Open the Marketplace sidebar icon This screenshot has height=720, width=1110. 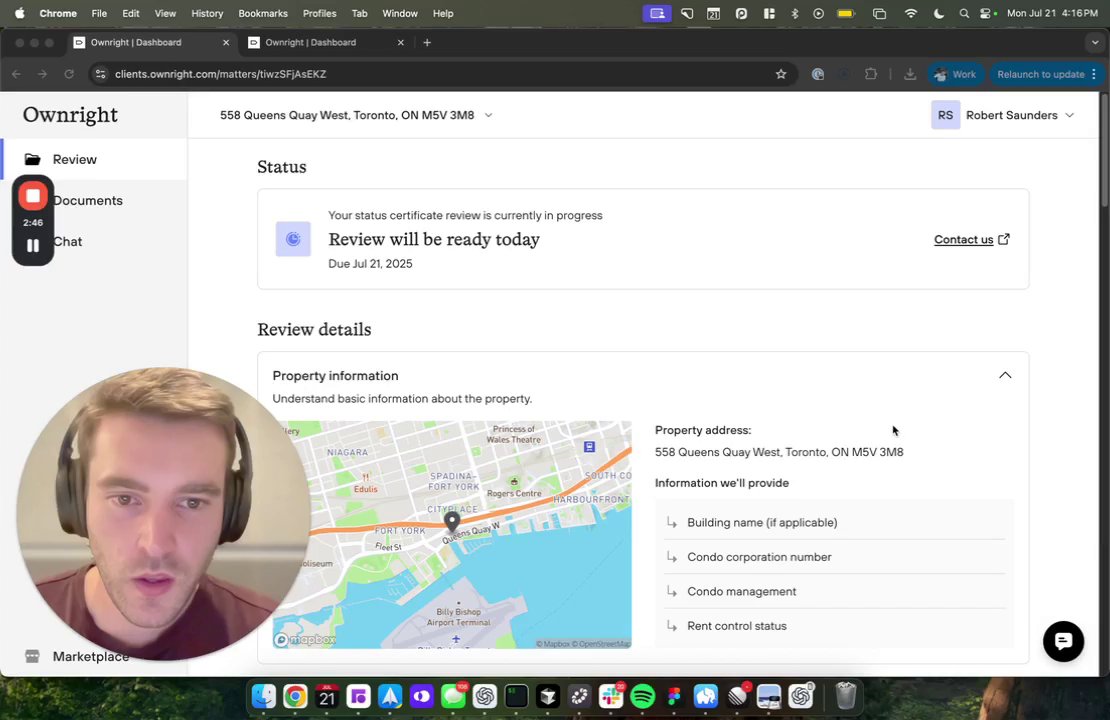(x=33, y=656)
